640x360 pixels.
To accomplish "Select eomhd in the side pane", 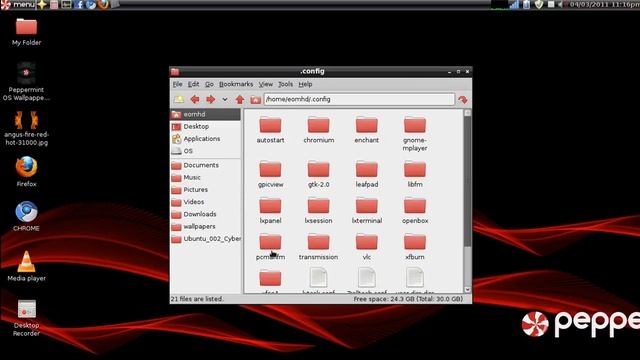I will pyautogui.click(x=205, y=114).
